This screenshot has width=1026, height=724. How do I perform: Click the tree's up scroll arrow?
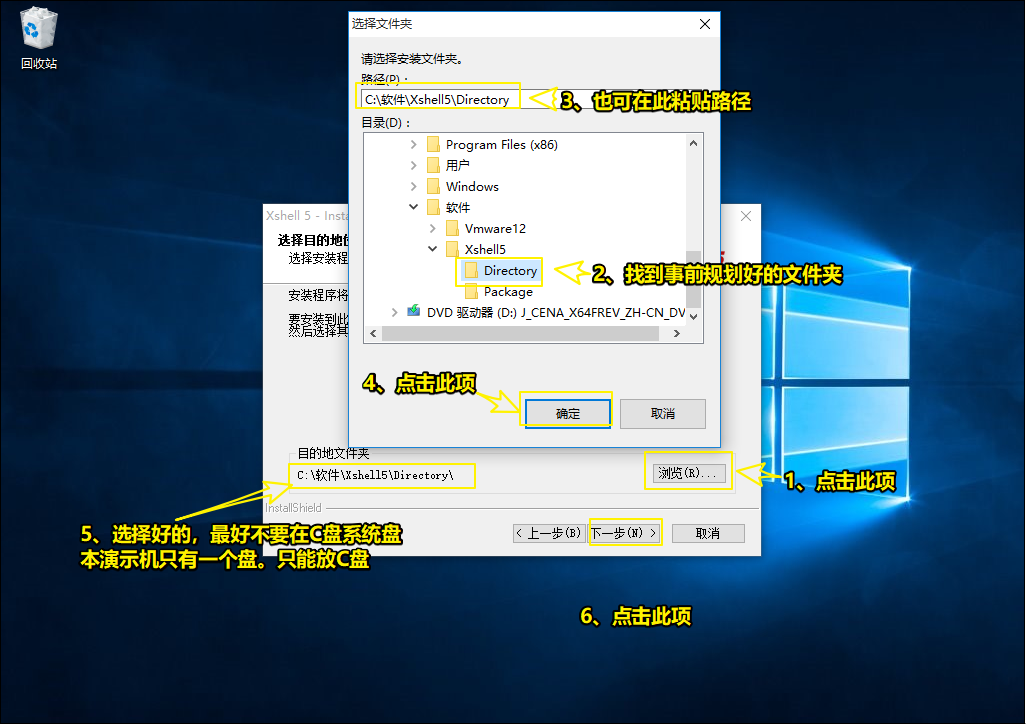coord(694,143)
